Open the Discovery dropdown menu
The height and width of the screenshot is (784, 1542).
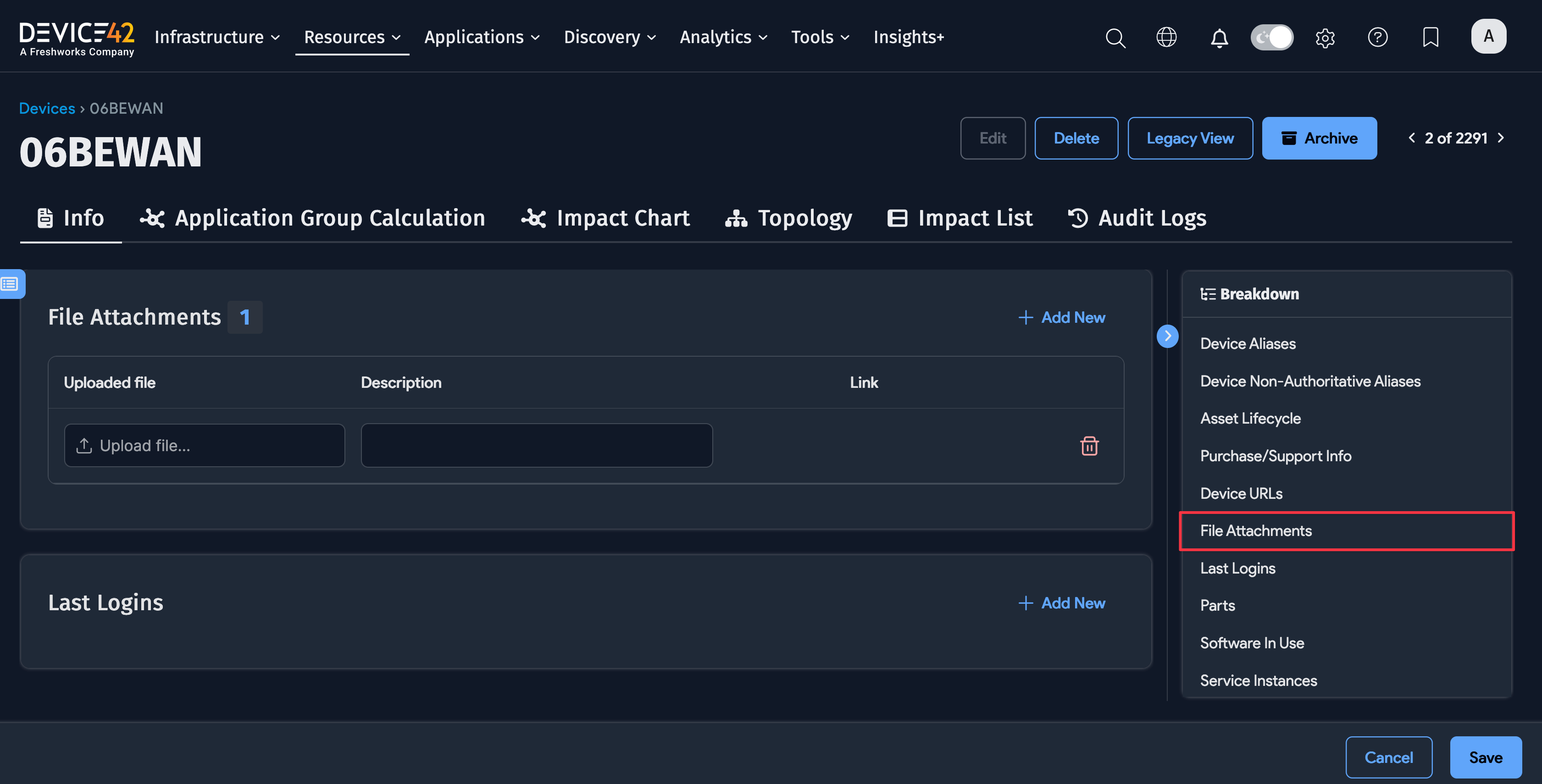click(x=610, y=37)
